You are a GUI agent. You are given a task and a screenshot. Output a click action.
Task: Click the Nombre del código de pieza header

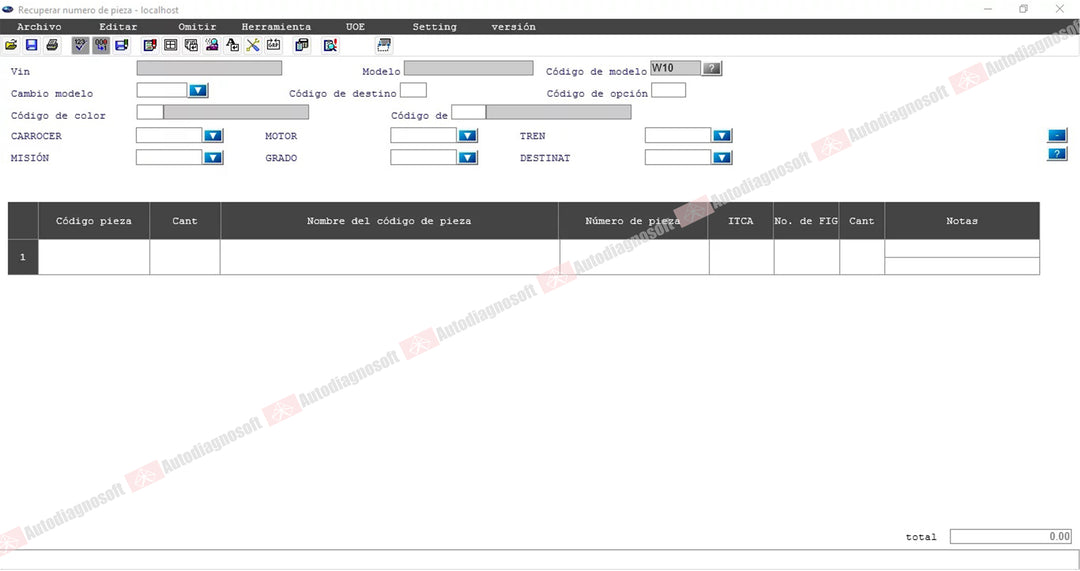pos(389,221)
